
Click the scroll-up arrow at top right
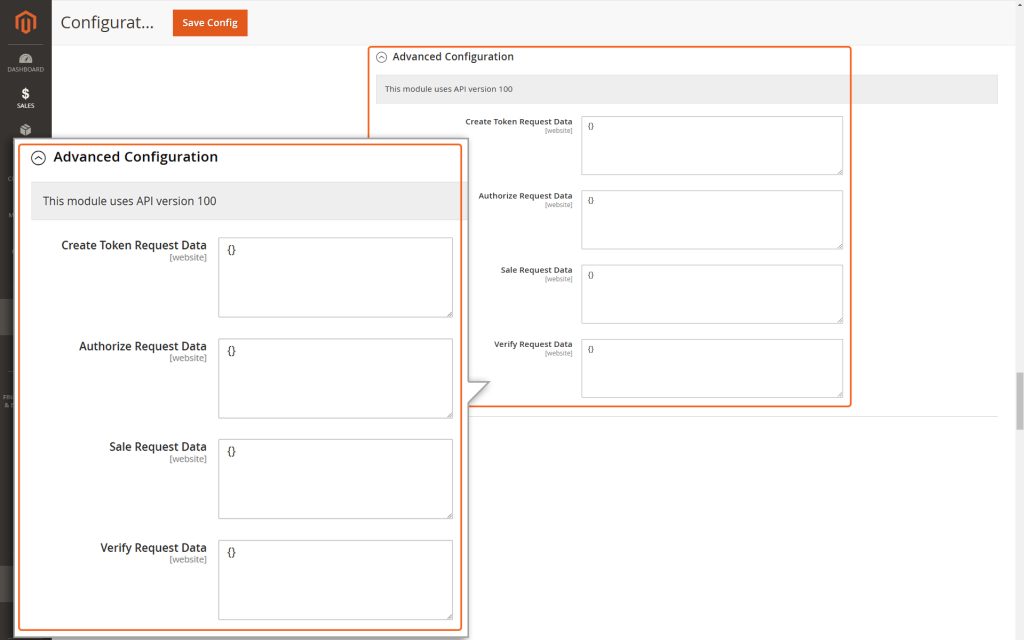point(1018,6)
